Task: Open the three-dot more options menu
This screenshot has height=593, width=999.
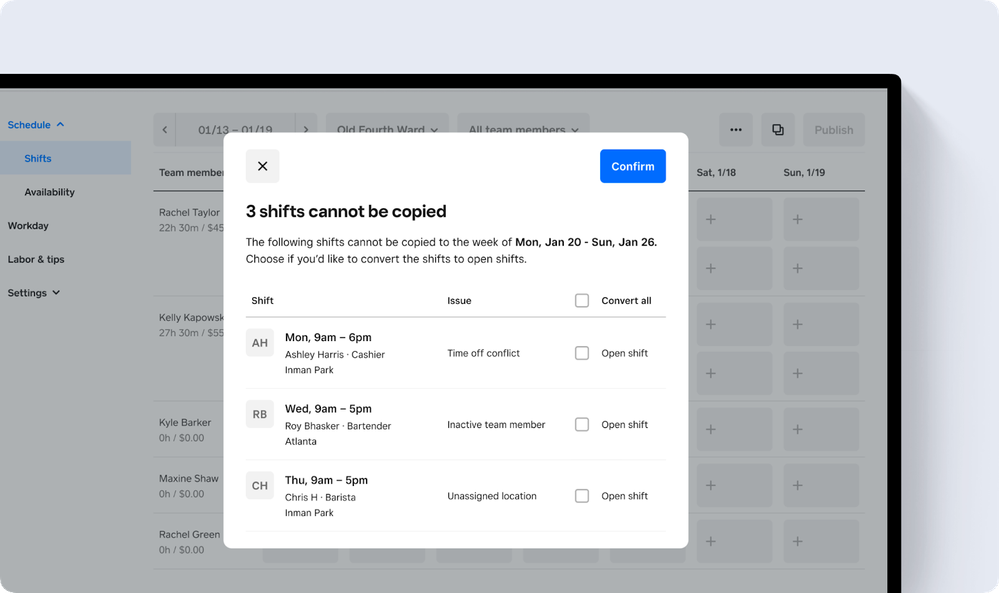Action: coord(736,130)
